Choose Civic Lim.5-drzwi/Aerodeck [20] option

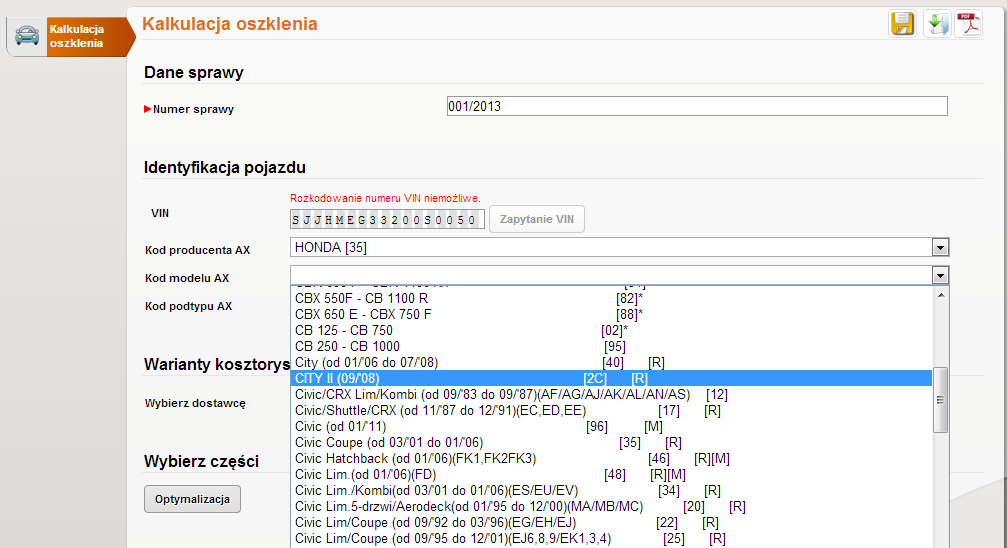(x=611, y=507)
